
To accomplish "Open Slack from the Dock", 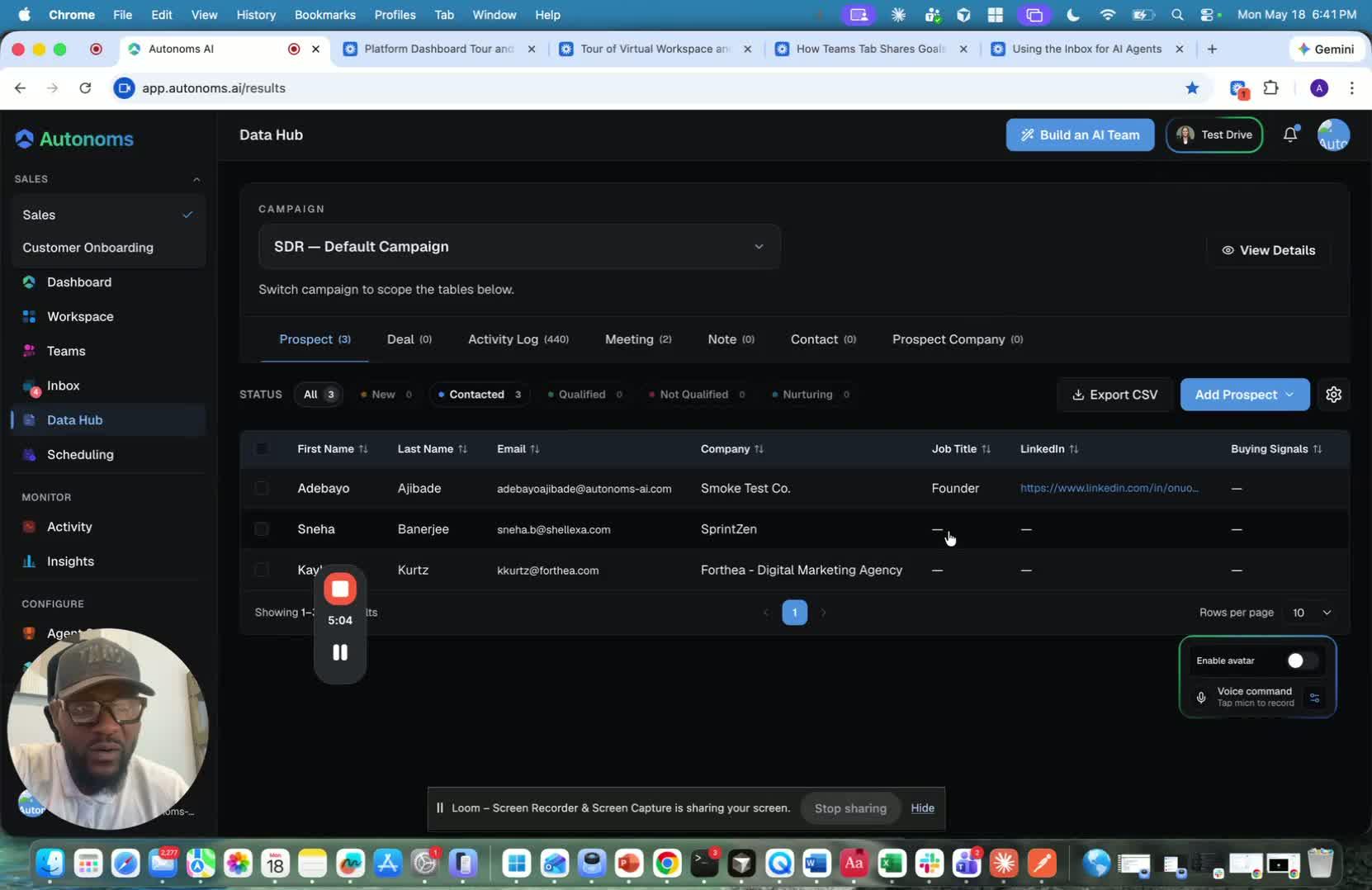I will click(x=929, y=864).
